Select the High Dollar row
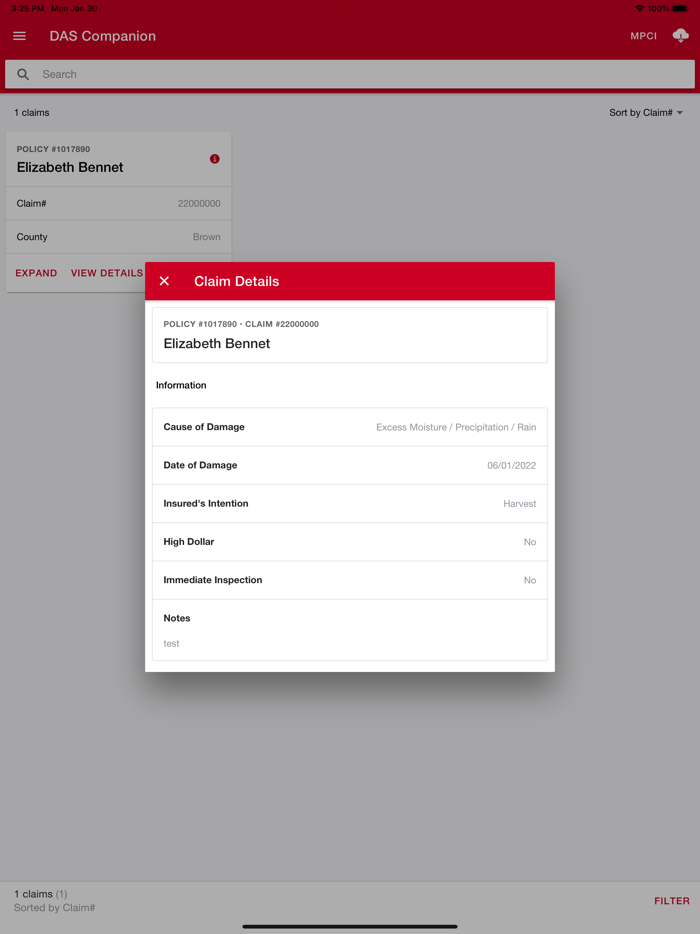This screenshot has height=934, width=700. pos(350,541)
